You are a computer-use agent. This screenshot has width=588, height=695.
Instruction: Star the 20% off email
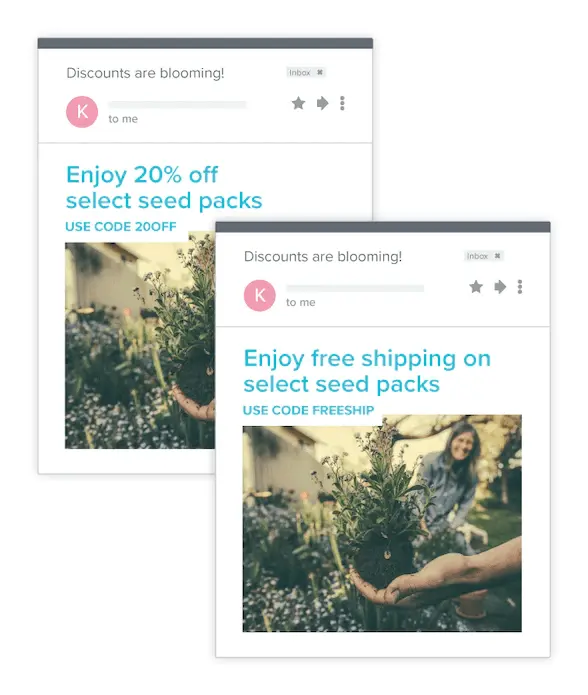coord(298,103)
